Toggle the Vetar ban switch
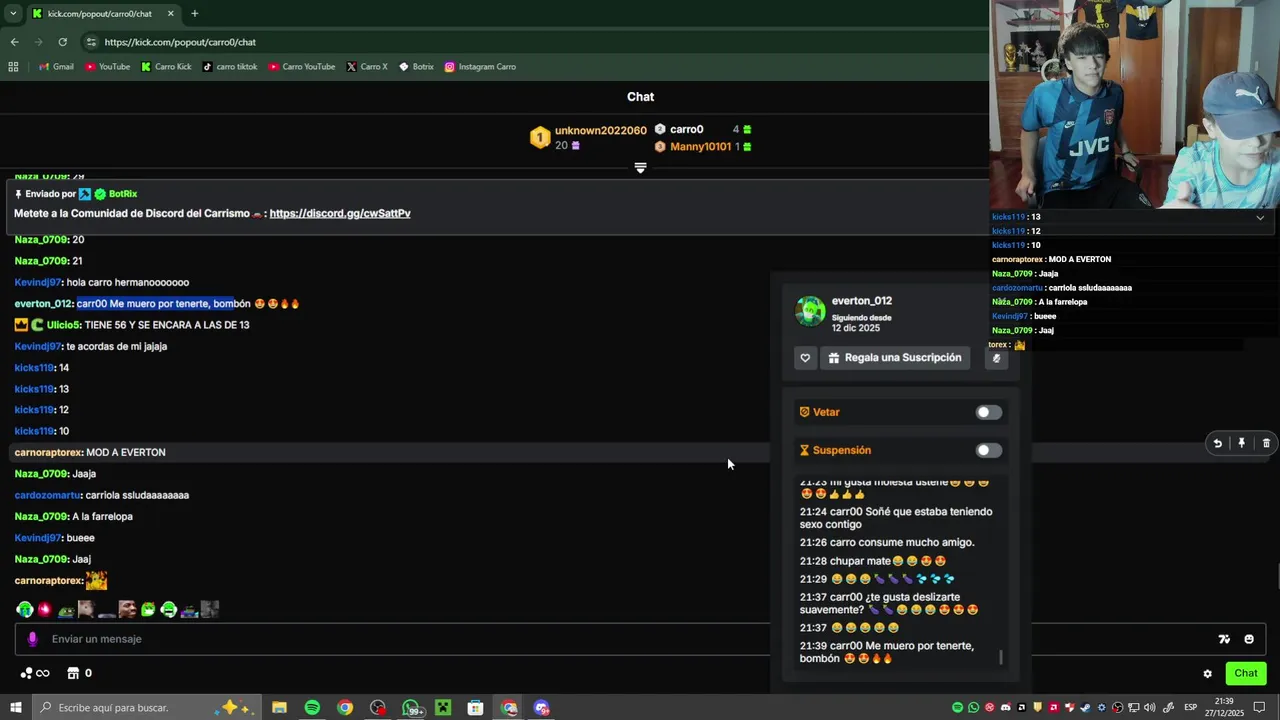Screen dimensions: 1280x720 [x=988, y=412]
